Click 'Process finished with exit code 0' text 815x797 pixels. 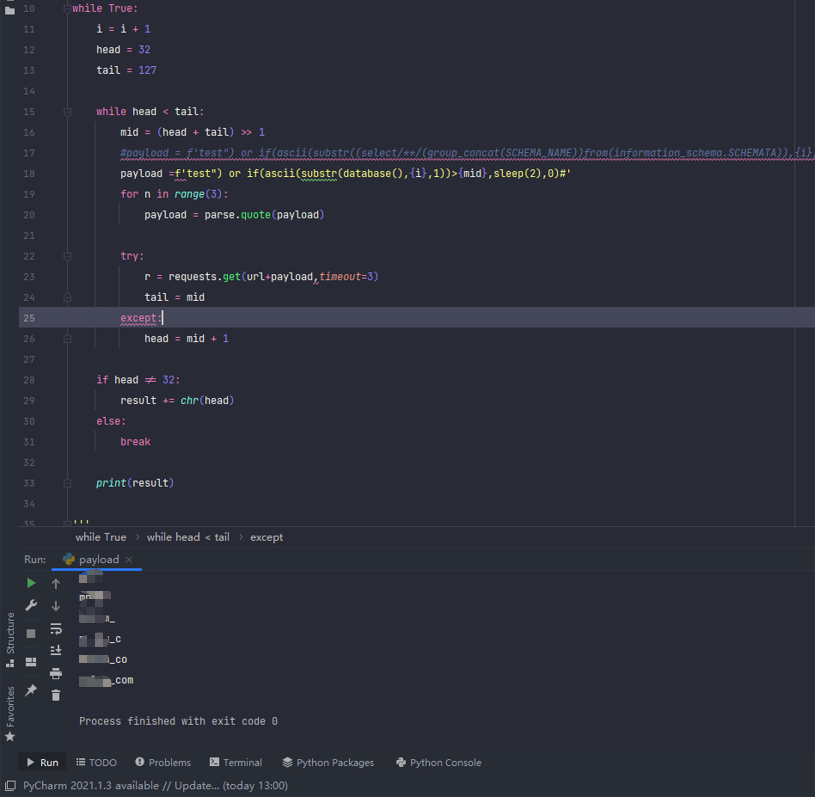point(178,721)
